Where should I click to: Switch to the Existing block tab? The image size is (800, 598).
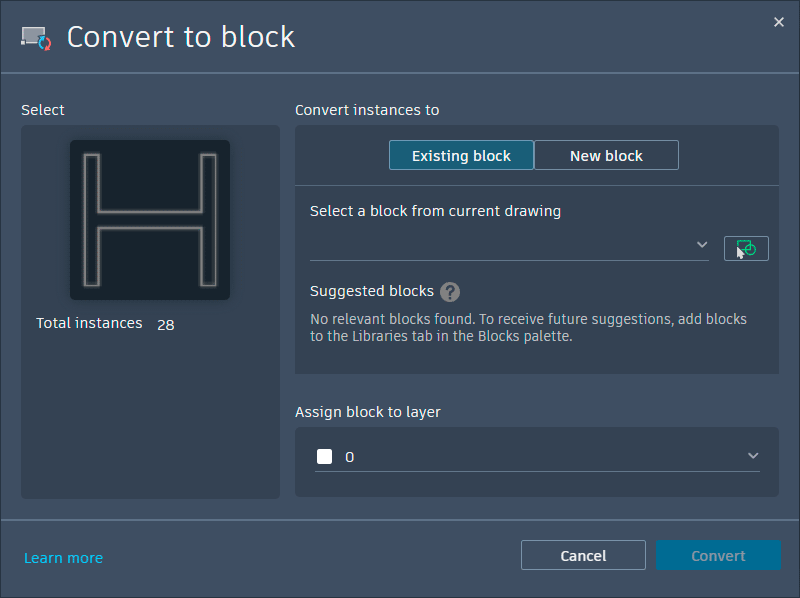tap(461, 155)
